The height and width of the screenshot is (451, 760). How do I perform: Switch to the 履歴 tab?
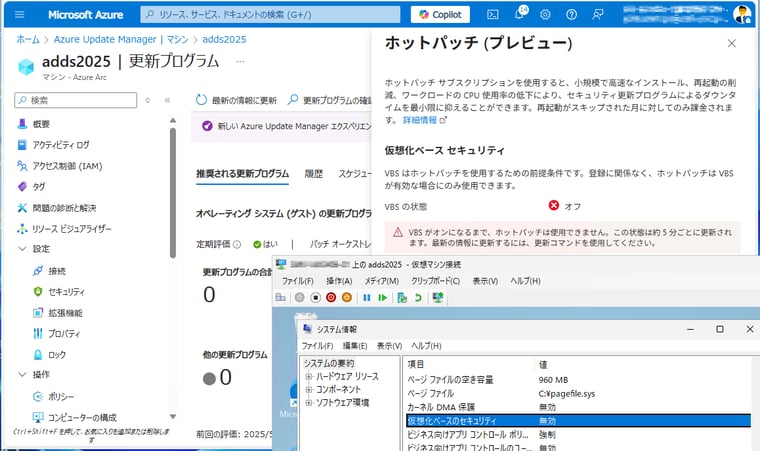coord(314,174)
